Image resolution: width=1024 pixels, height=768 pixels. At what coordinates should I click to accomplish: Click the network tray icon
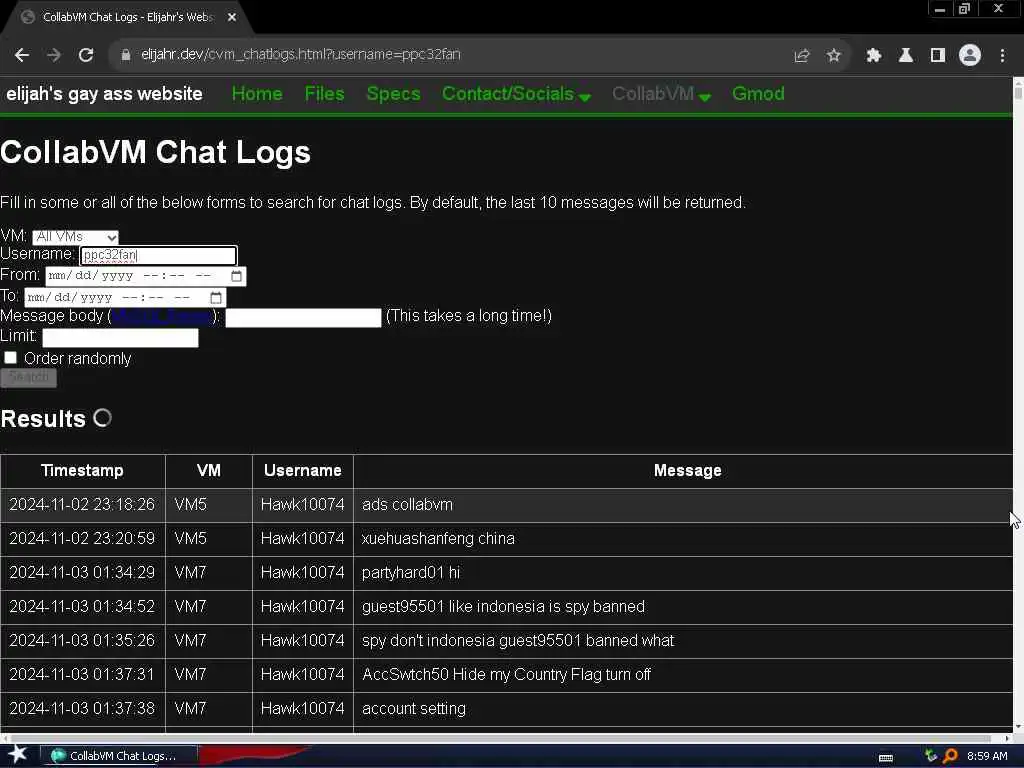coord(931,756)
